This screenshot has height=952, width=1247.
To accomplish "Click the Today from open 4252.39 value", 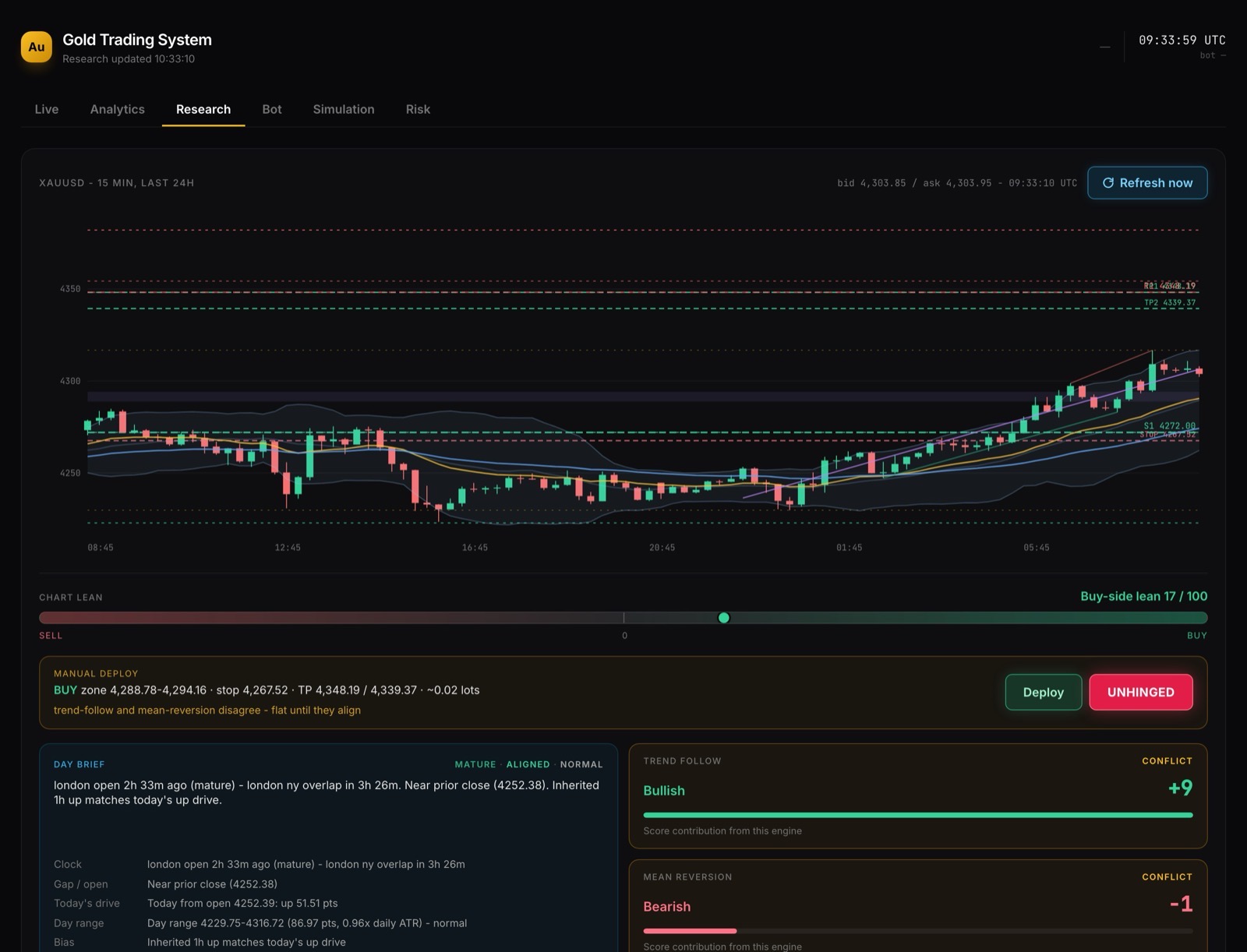I will [242, 904].
